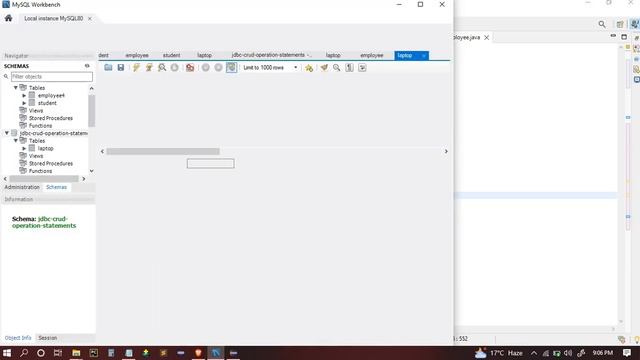Expand the student table node

24,103
